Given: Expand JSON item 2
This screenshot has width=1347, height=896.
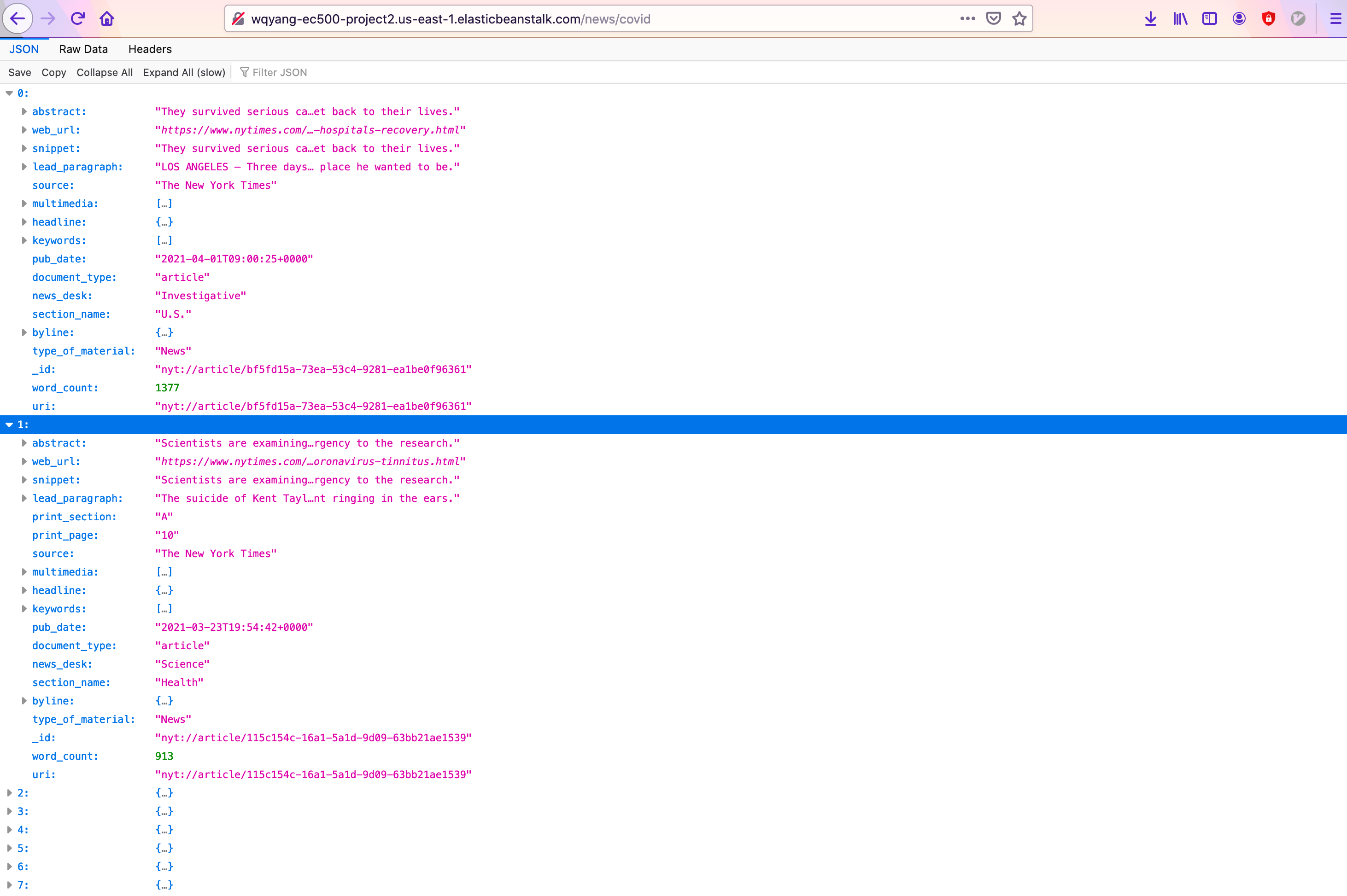Looking at the screenshot, I should [10, 792].
